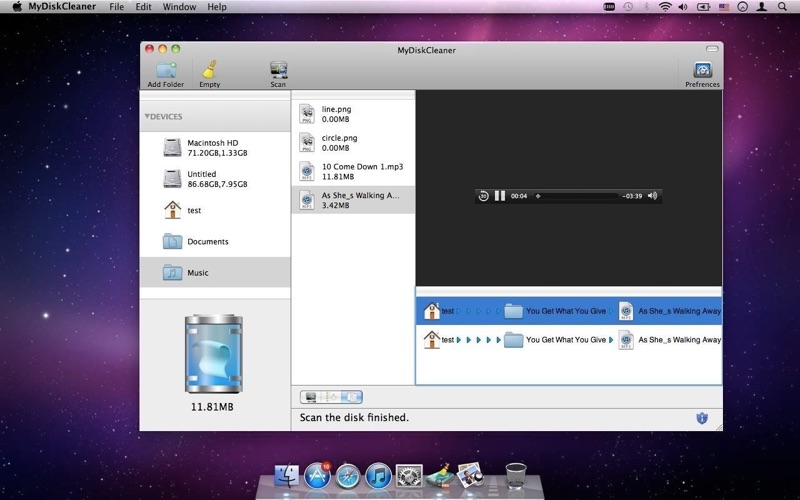
Task: Select the third view mode segment
Action: [x=352, y=396]
